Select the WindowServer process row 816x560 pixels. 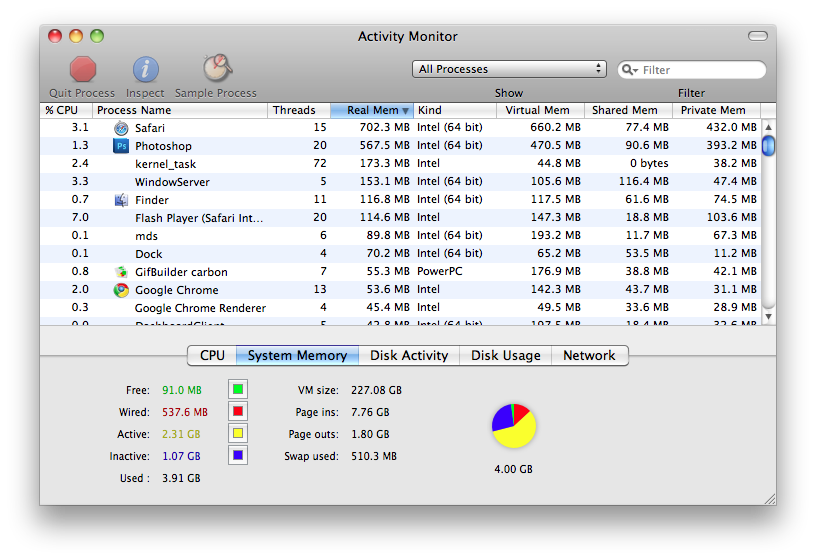point(401,182)
